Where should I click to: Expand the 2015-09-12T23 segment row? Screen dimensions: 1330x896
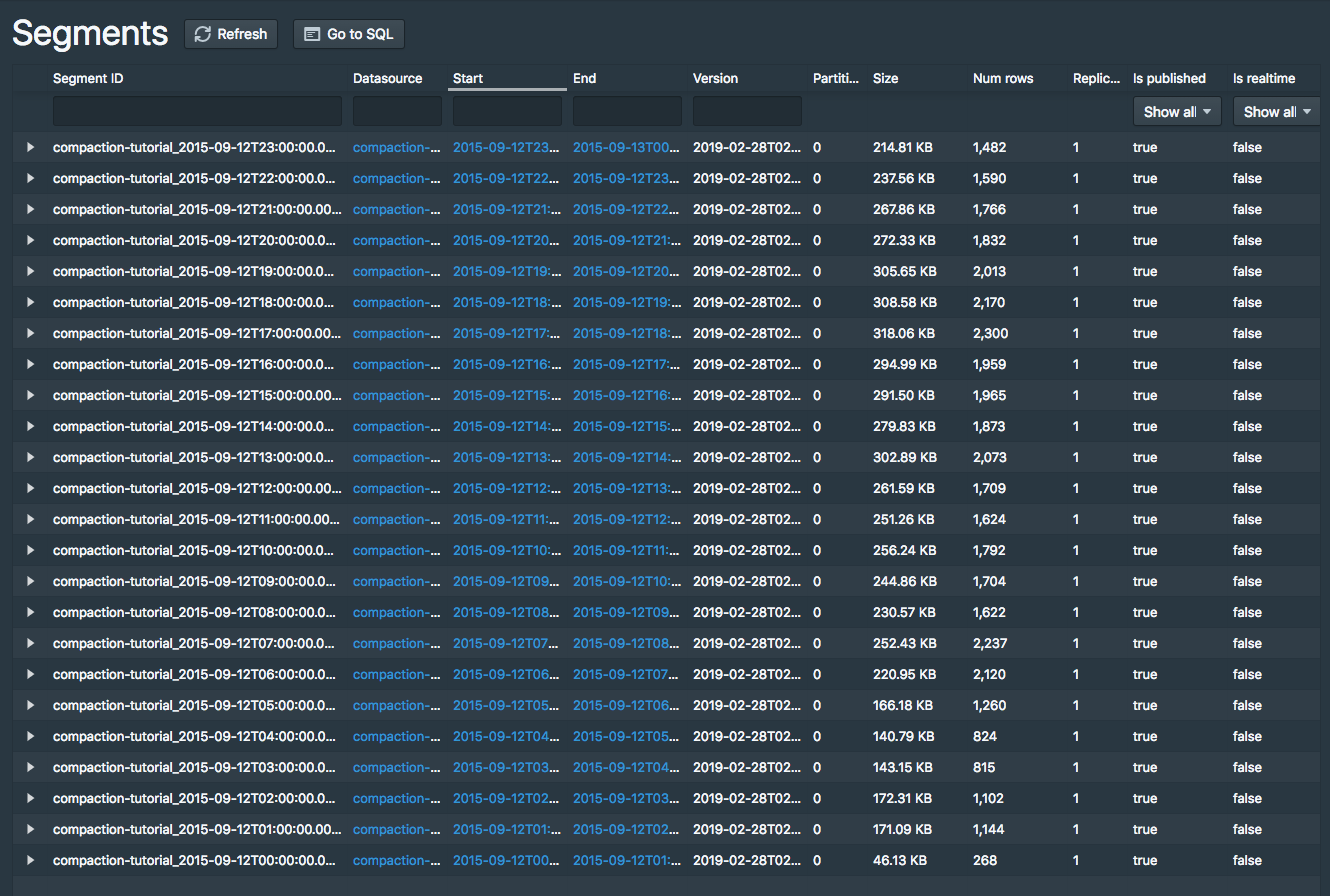(29, 147)
